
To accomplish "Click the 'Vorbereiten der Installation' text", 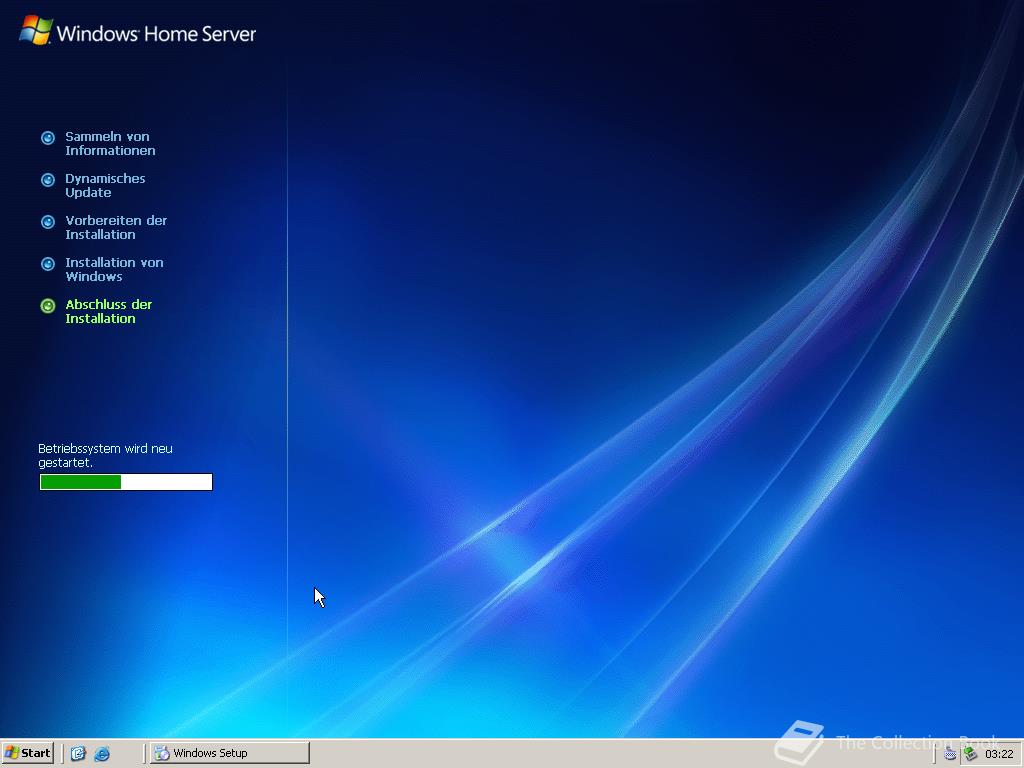I will [x=116, y=227].
